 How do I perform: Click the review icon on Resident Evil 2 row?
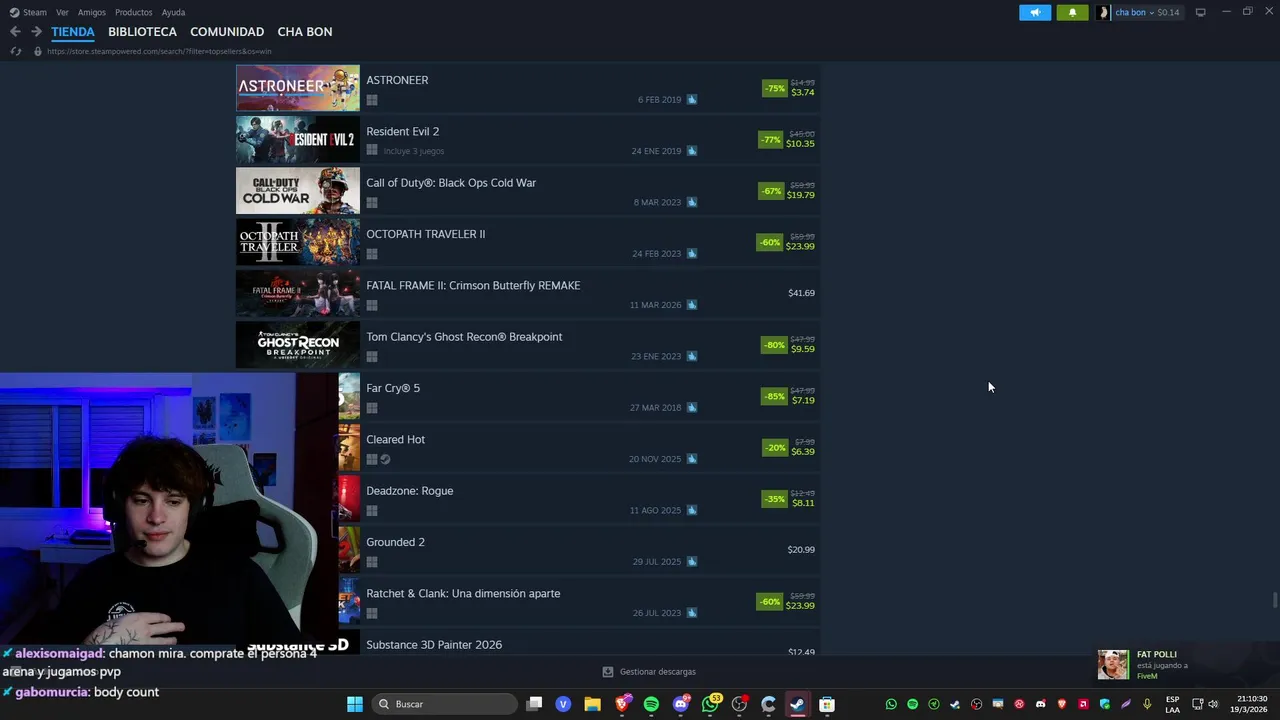pyautogui.click(x=692, y=151)
